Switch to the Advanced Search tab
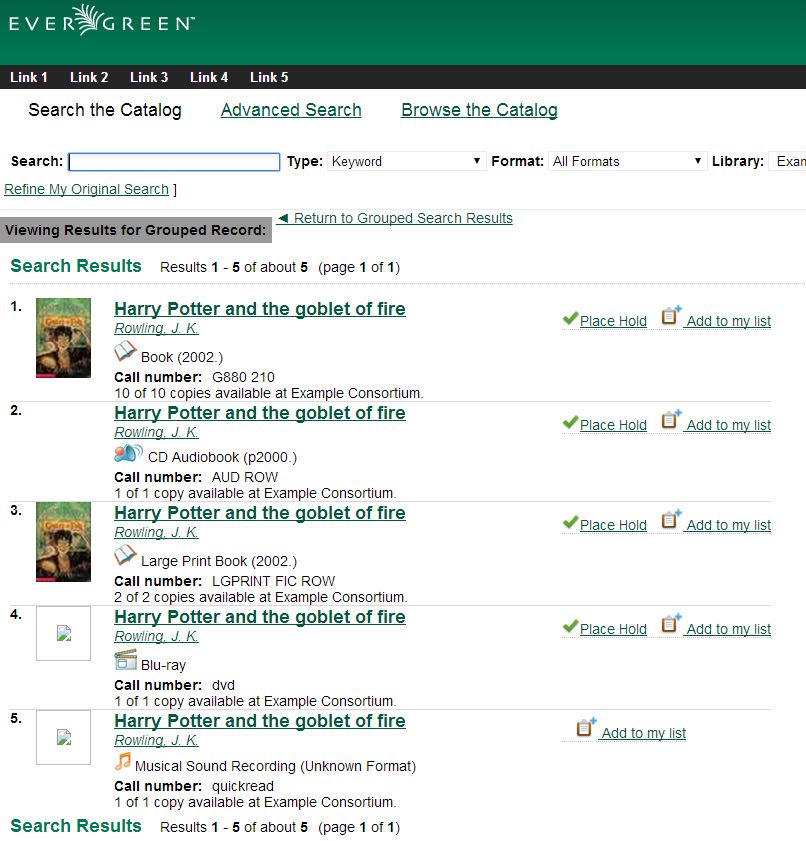806x841 pixels. click(x=290, y=110)
